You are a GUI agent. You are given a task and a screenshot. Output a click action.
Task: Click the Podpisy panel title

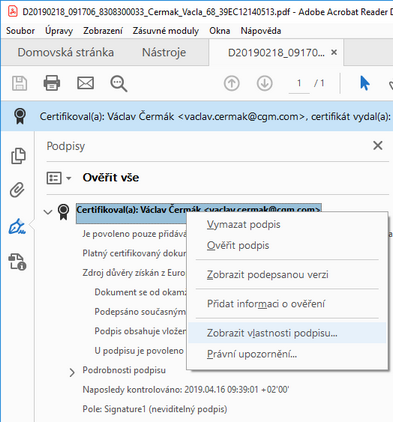pos(66,146)
